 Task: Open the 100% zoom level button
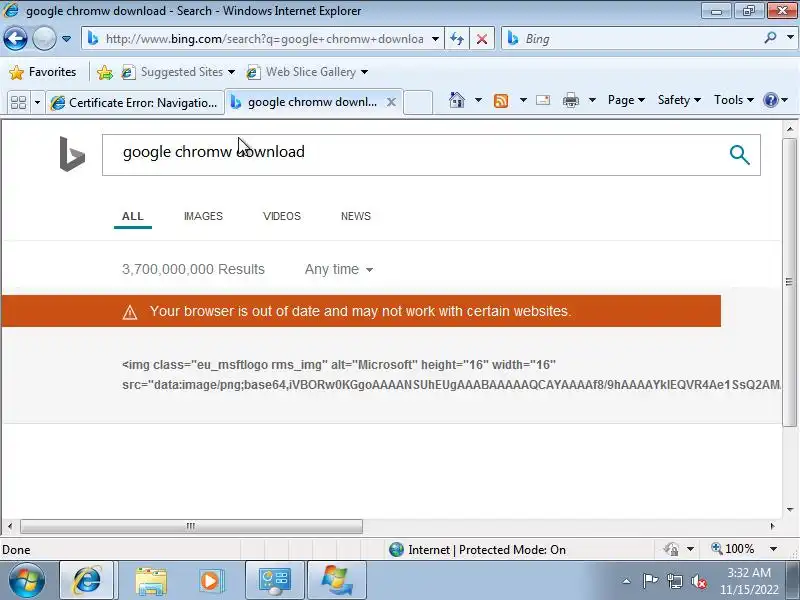(x=733, y=549)
